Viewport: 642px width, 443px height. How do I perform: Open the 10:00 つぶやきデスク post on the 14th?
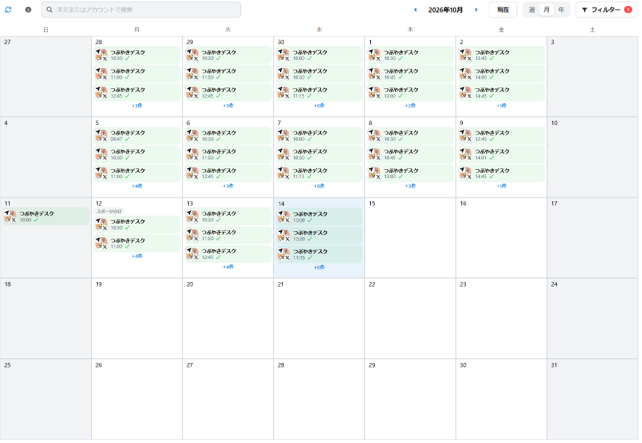click(319, 217)
